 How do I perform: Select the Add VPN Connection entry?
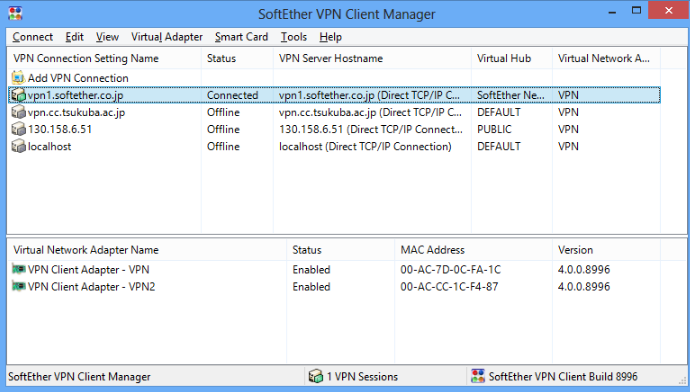pos(78,78)
